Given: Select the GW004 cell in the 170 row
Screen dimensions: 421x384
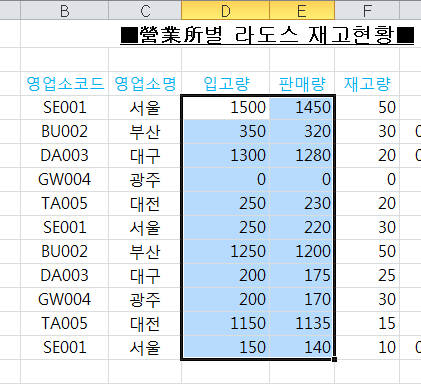Looking at the screenshot, I should click(65, 300).
